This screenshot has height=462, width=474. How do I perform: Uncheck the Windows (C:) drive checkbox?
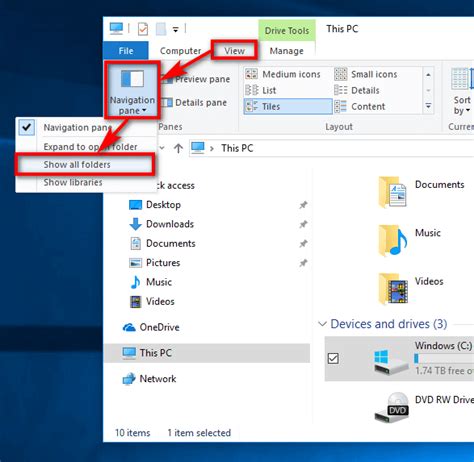[x=333, y=359]
